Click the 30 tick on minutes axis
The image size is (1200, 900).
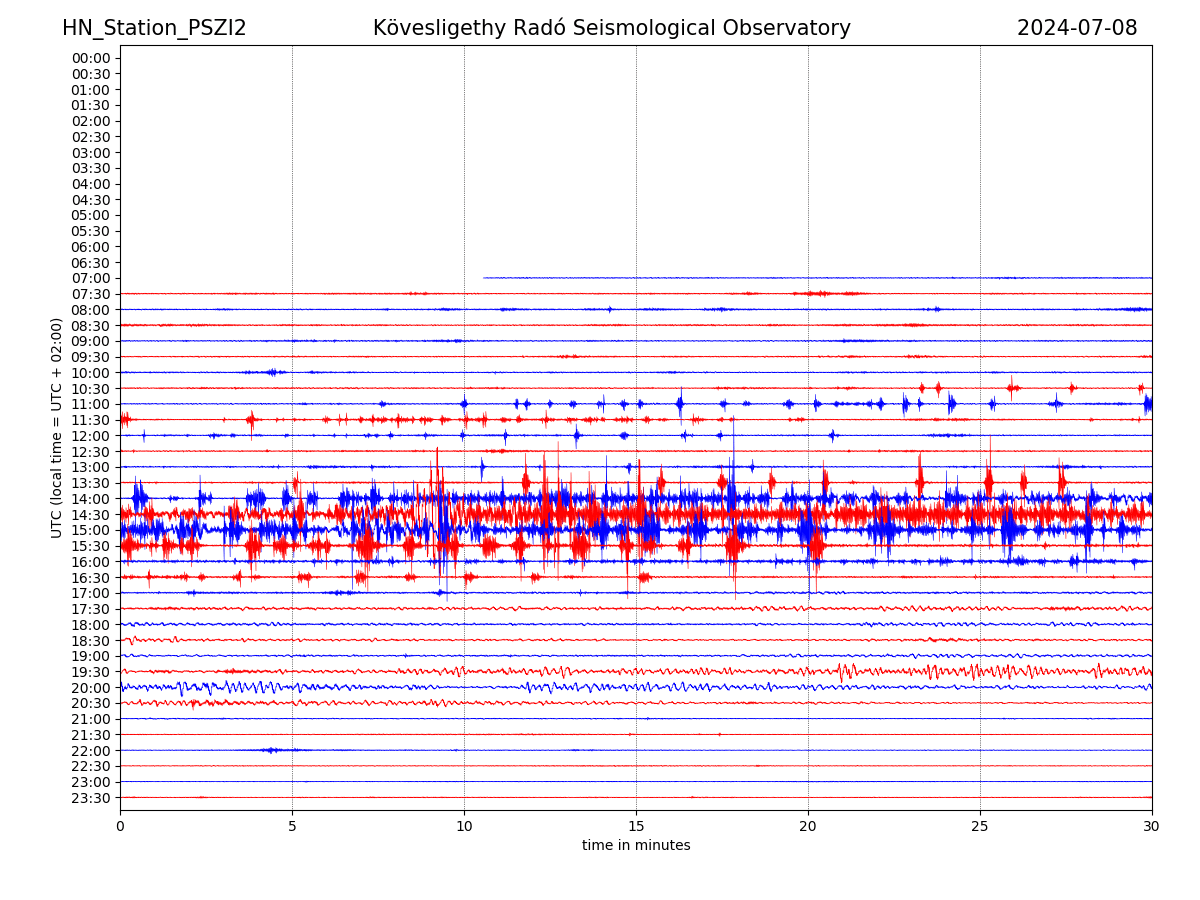point(1152,827)
